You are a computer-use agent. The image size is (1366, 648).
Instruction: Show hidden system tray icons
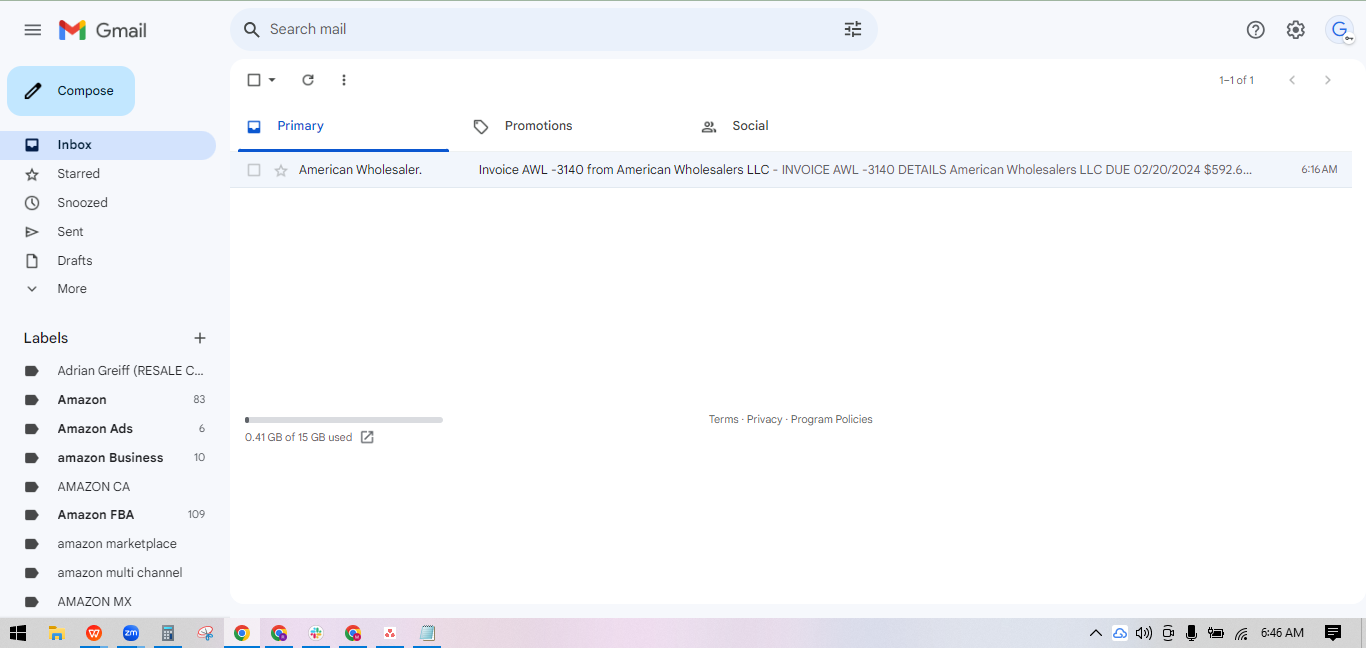[1096, 633]
